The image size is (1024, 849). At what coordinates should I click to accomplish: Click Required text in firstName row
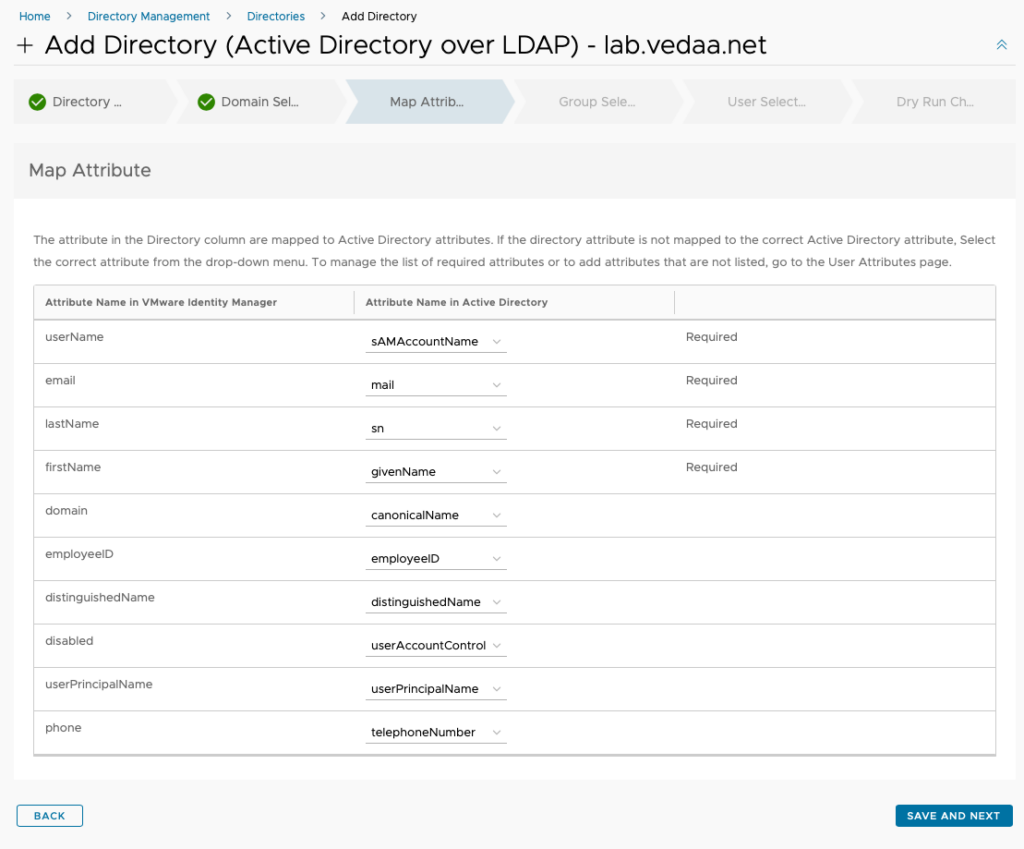(711, 467)
